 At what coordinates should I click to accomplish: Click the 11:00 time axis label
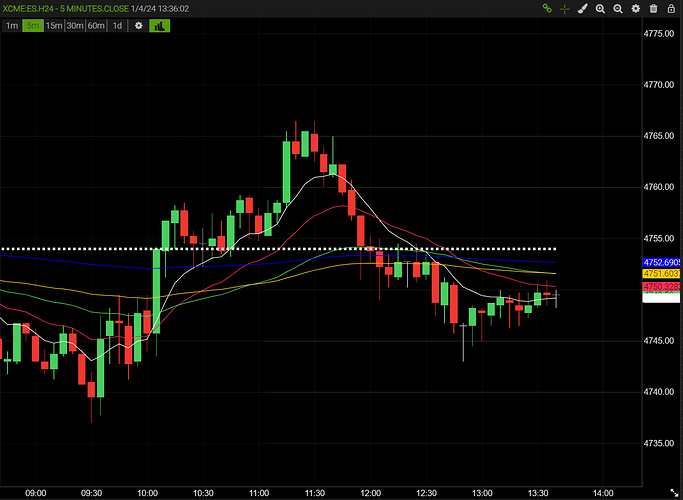click(x=259, y=493)
